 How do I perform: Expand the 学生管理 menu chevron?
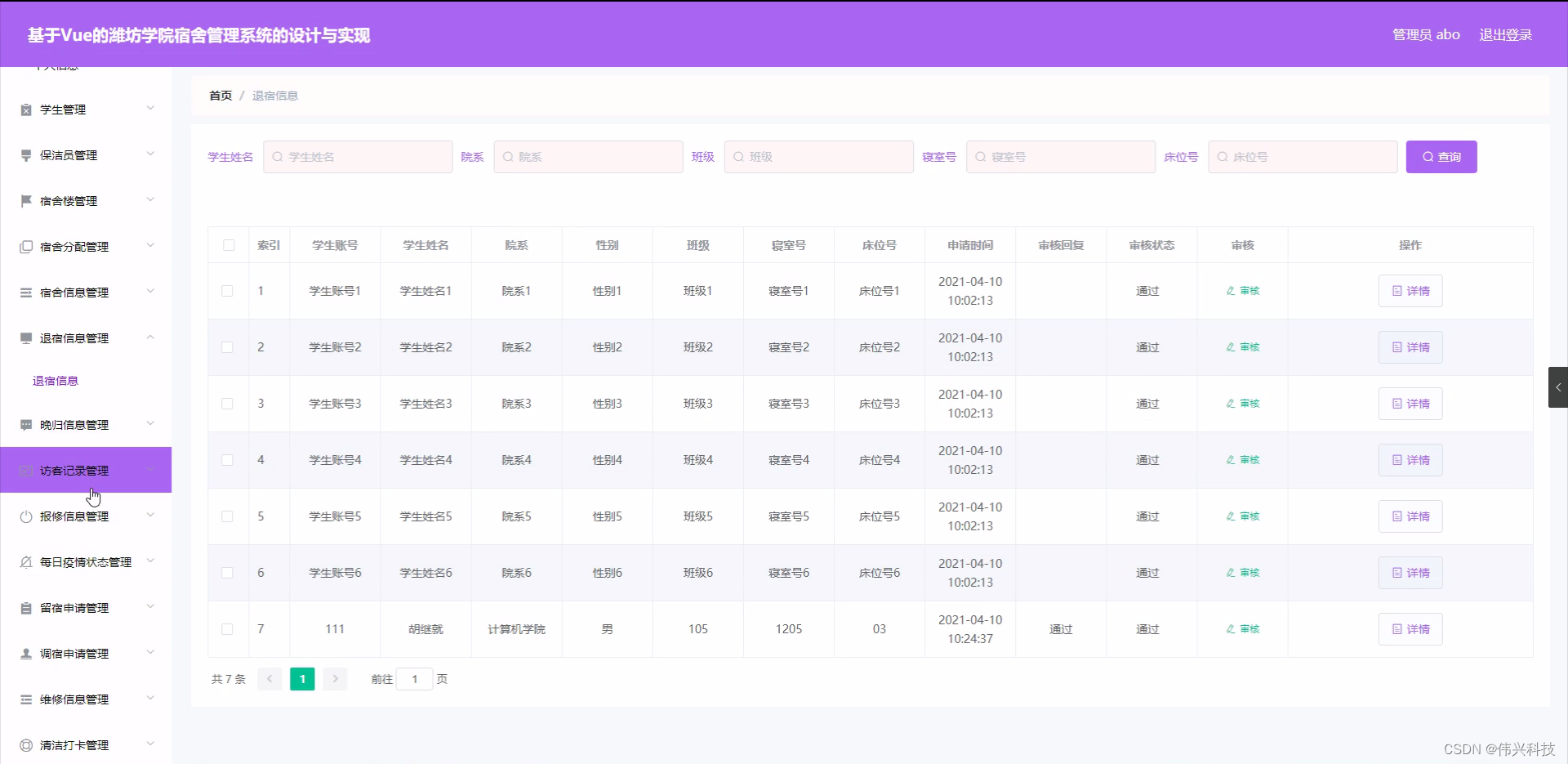tap(150, 107)
